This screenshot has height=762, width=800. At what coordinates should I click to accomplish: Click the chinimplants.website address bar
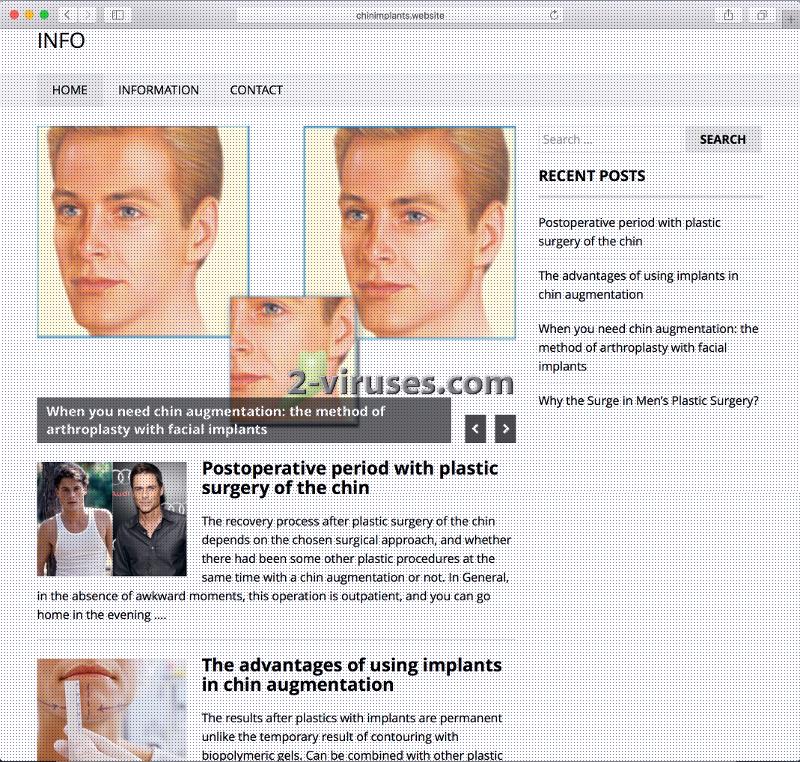click(400, 16)
